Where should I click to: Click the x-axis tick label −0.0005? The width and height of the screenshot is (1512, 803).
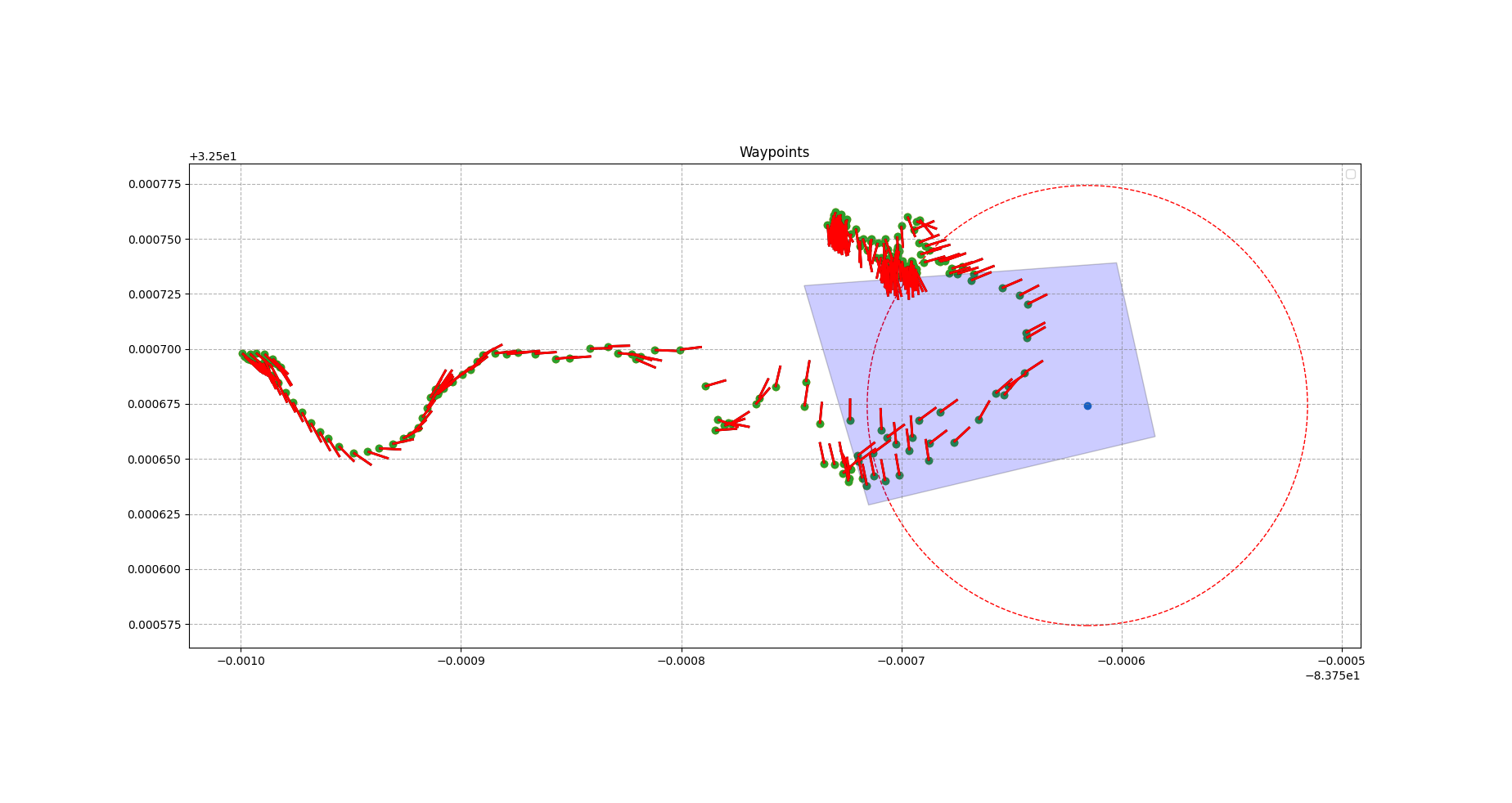(1341, 661)
